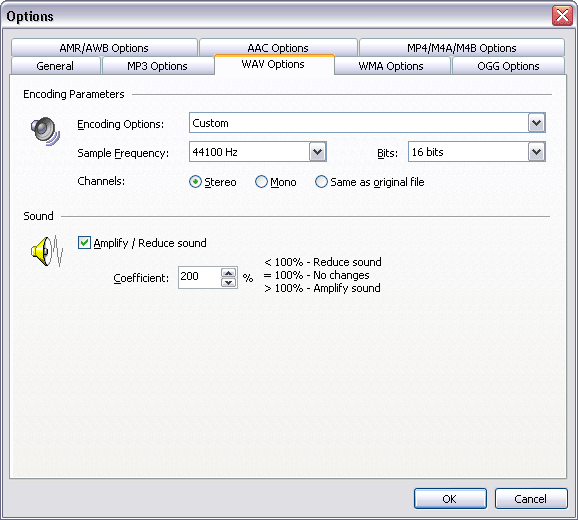
Task: Open the MP3 Options tab
Action: (157, 66)
